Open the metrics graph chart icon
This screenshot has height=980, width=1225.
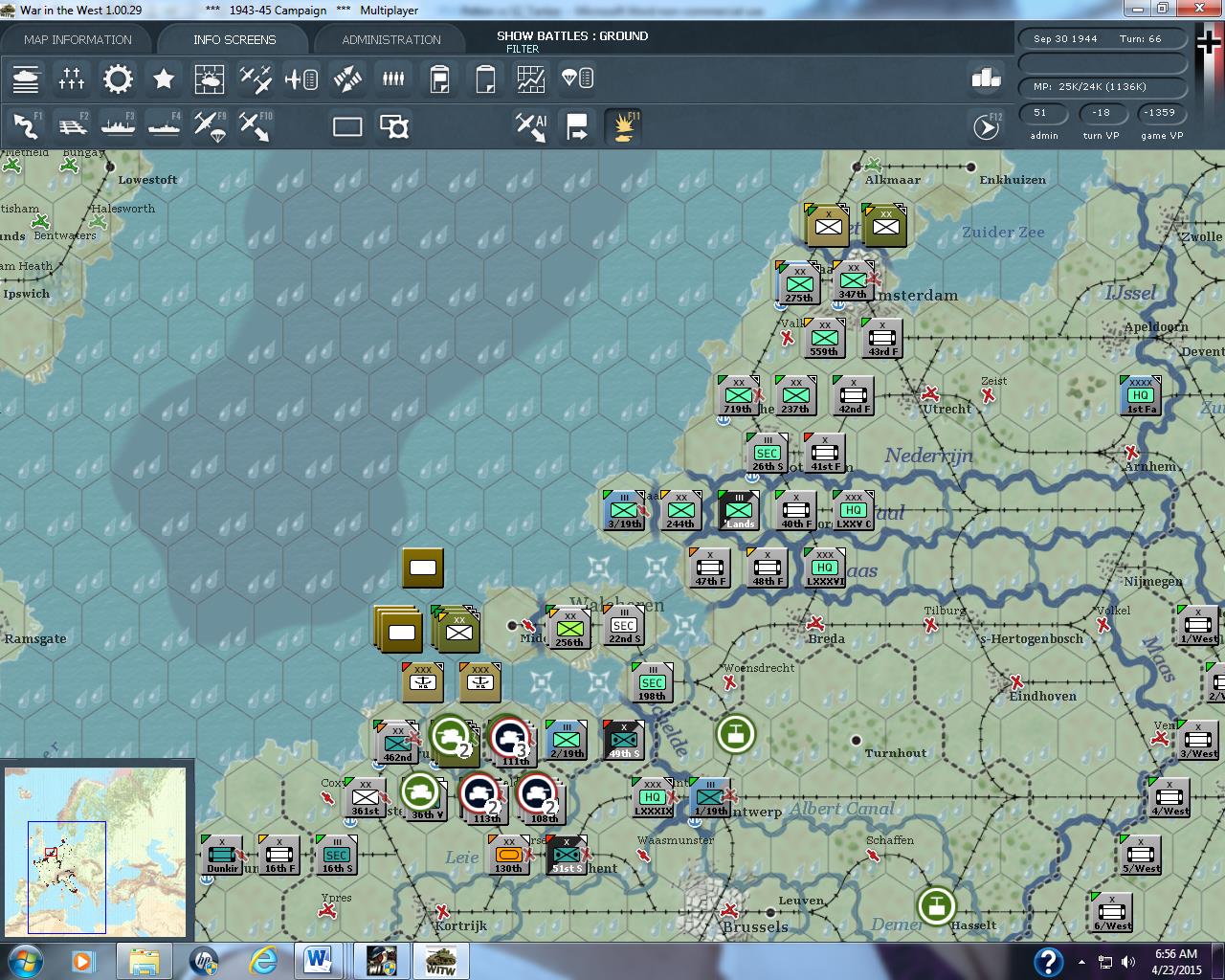coord(531,78)
